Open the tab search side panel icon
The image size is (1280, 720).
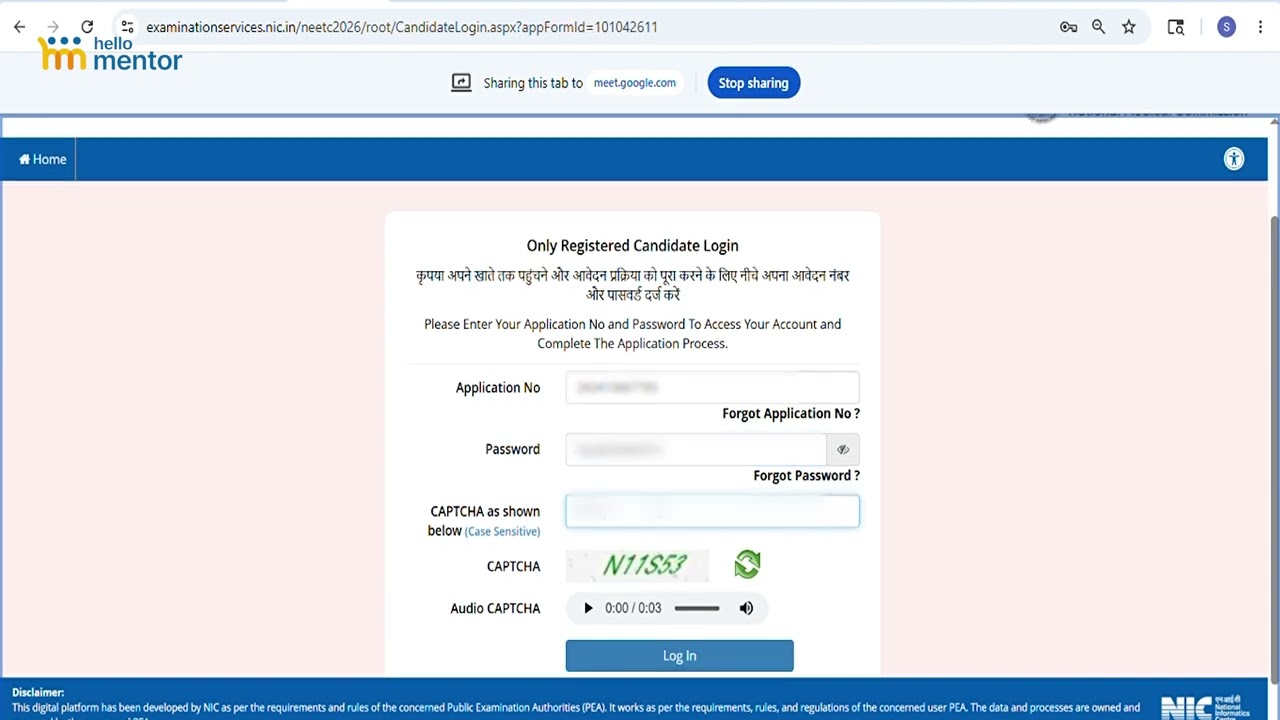pyautogui.click(x=1176, y=27)
